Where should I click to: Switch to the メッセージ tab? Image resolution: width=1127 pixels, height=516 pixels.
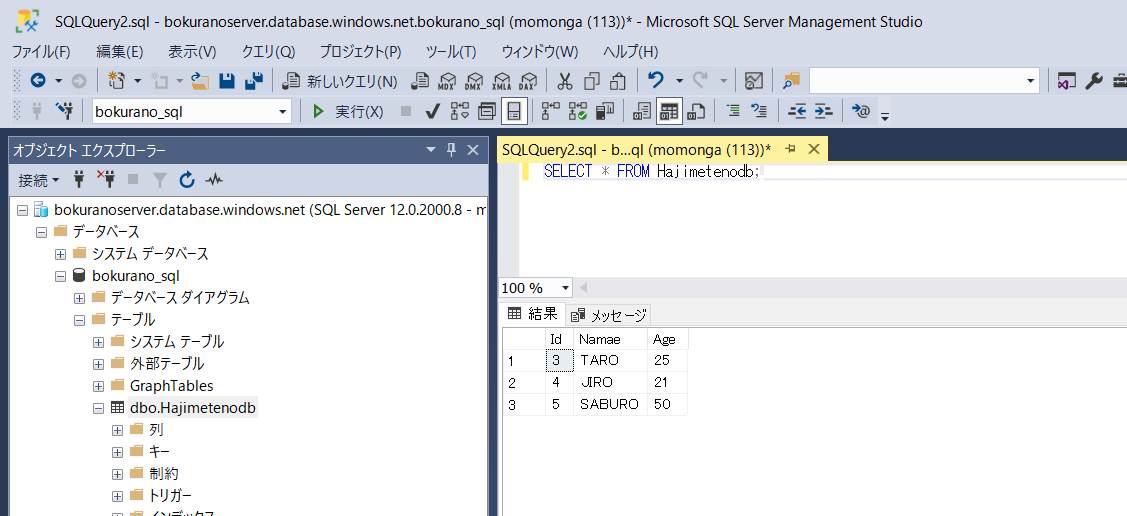610,315
